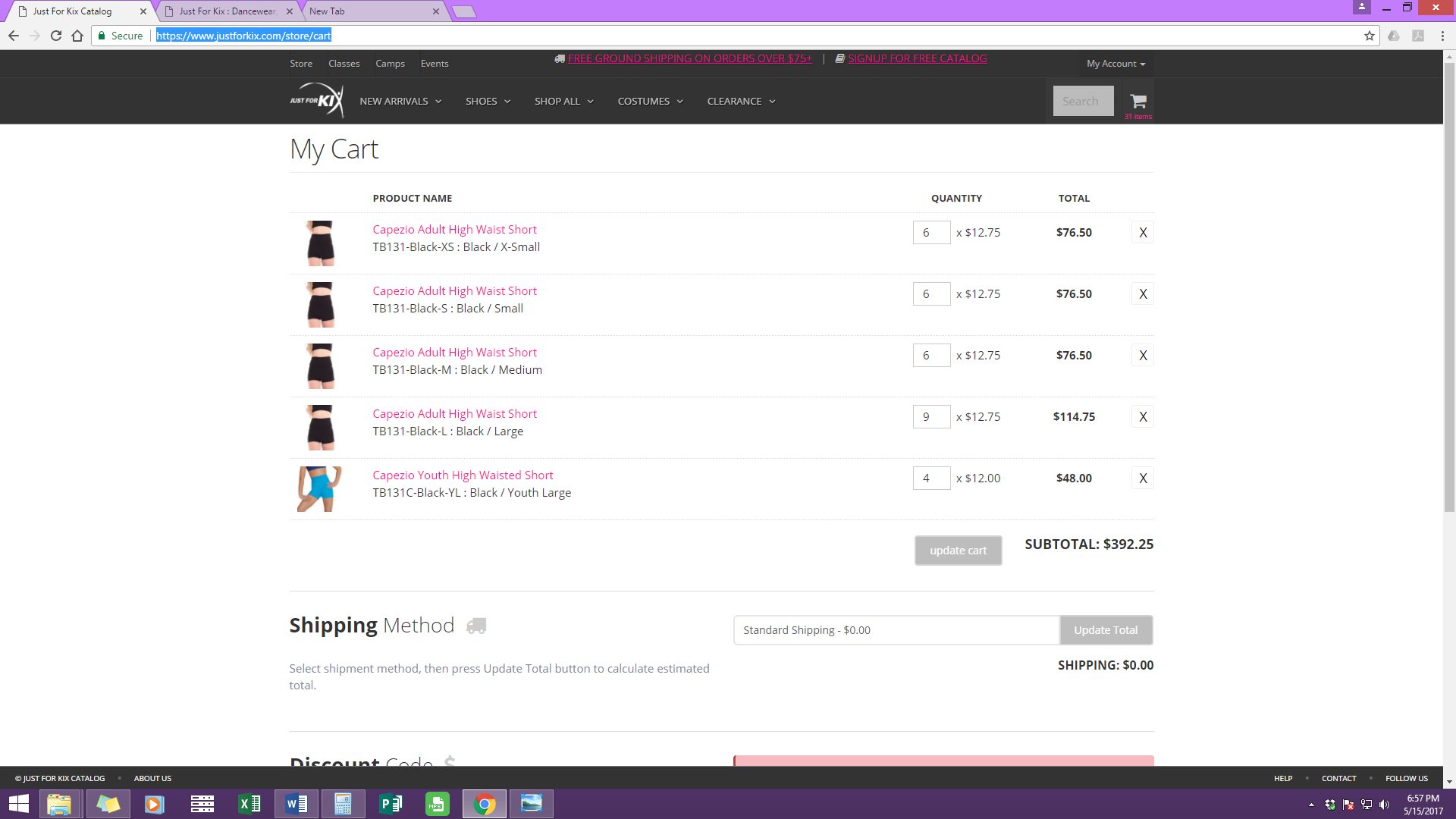This screenshot has width=1456, height=819.
Task: Open the Classes menu item
Action: coord(344,64)
